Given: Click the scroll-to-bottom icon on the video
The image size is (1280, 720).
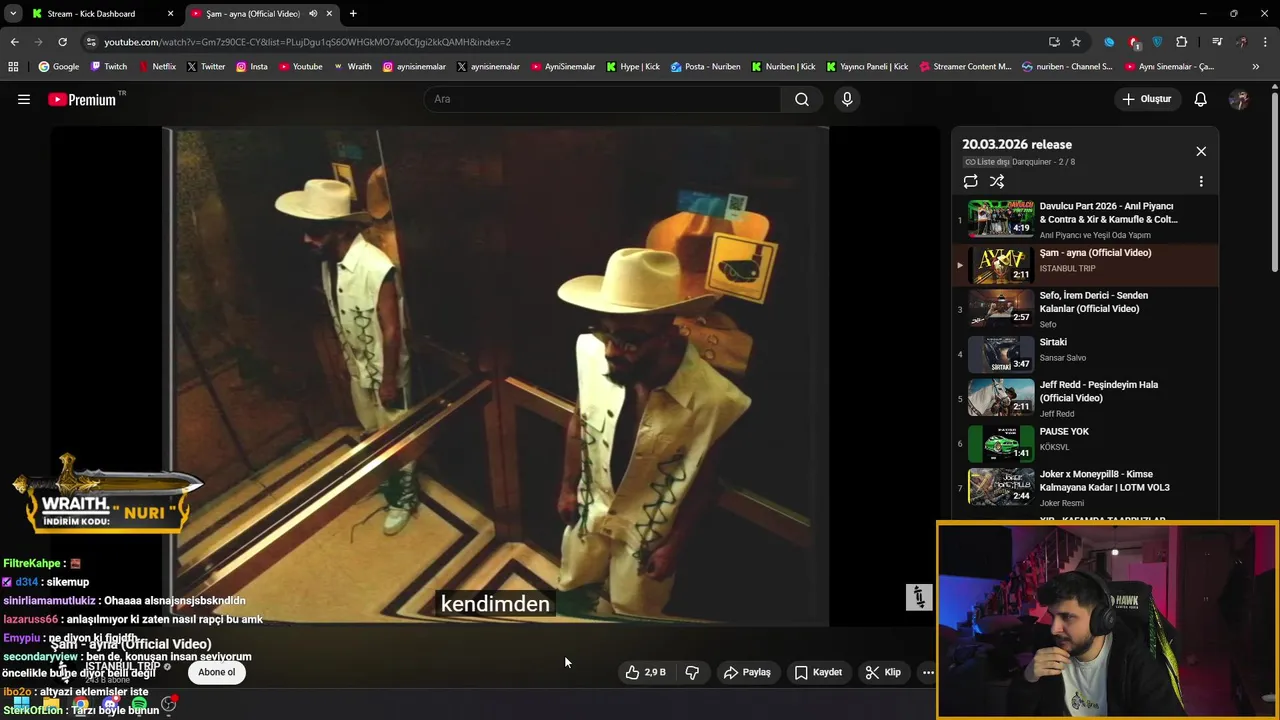Looking at the screenshot, I should [919, 597].
